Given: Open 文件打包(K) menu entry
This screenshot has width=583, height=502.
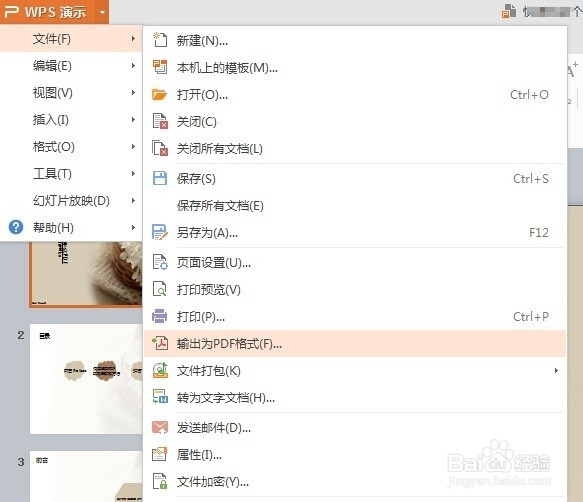Looking at the screenshot, I should (x=355, y=370).
